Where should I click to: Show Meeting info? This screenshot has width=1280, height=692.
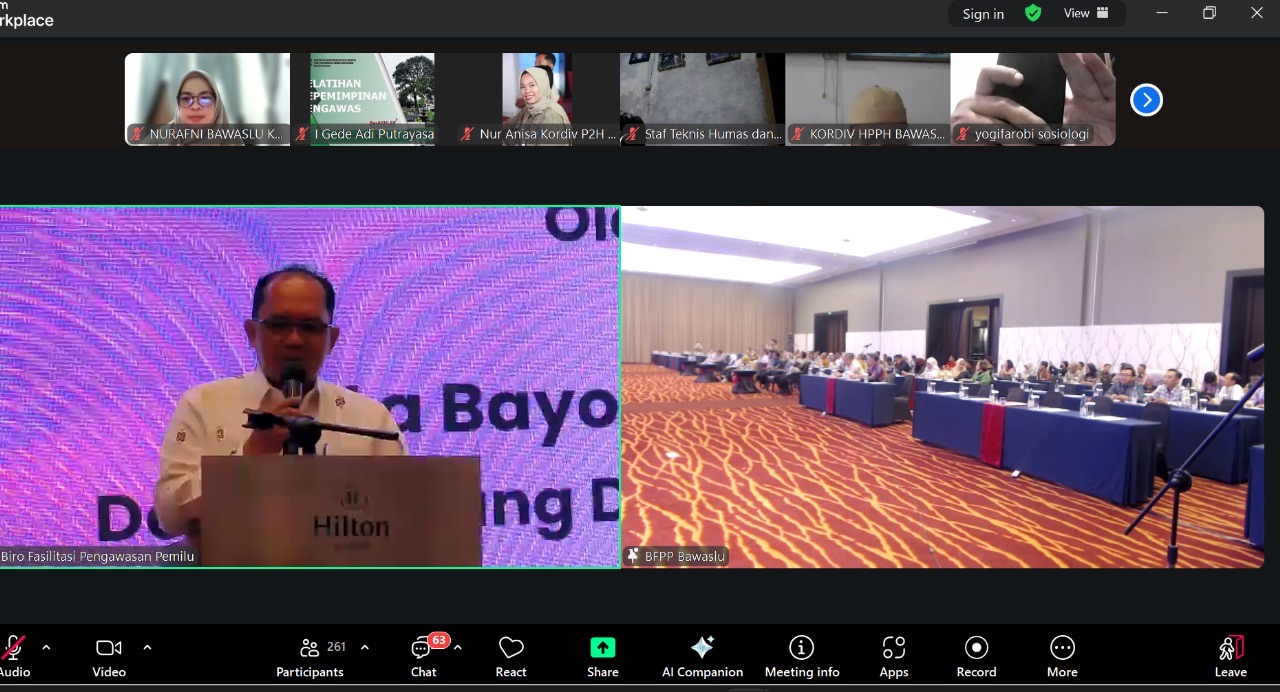(x=802, y=655)
